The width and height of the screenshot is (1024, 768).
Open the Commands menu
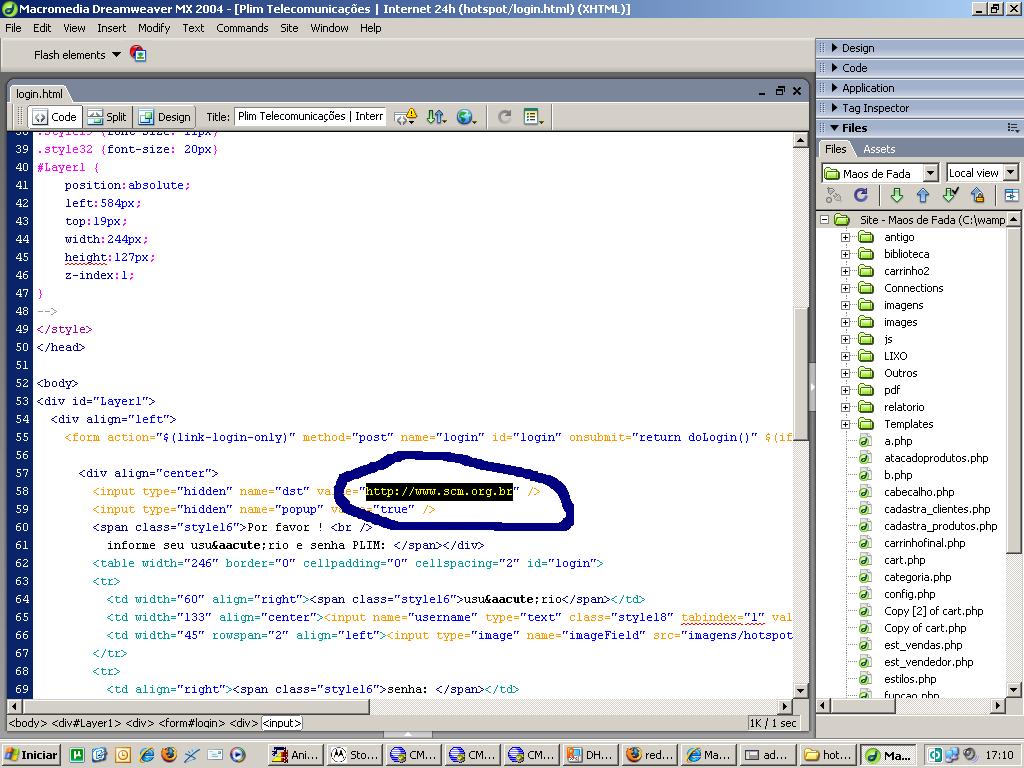tap(242, 28)
